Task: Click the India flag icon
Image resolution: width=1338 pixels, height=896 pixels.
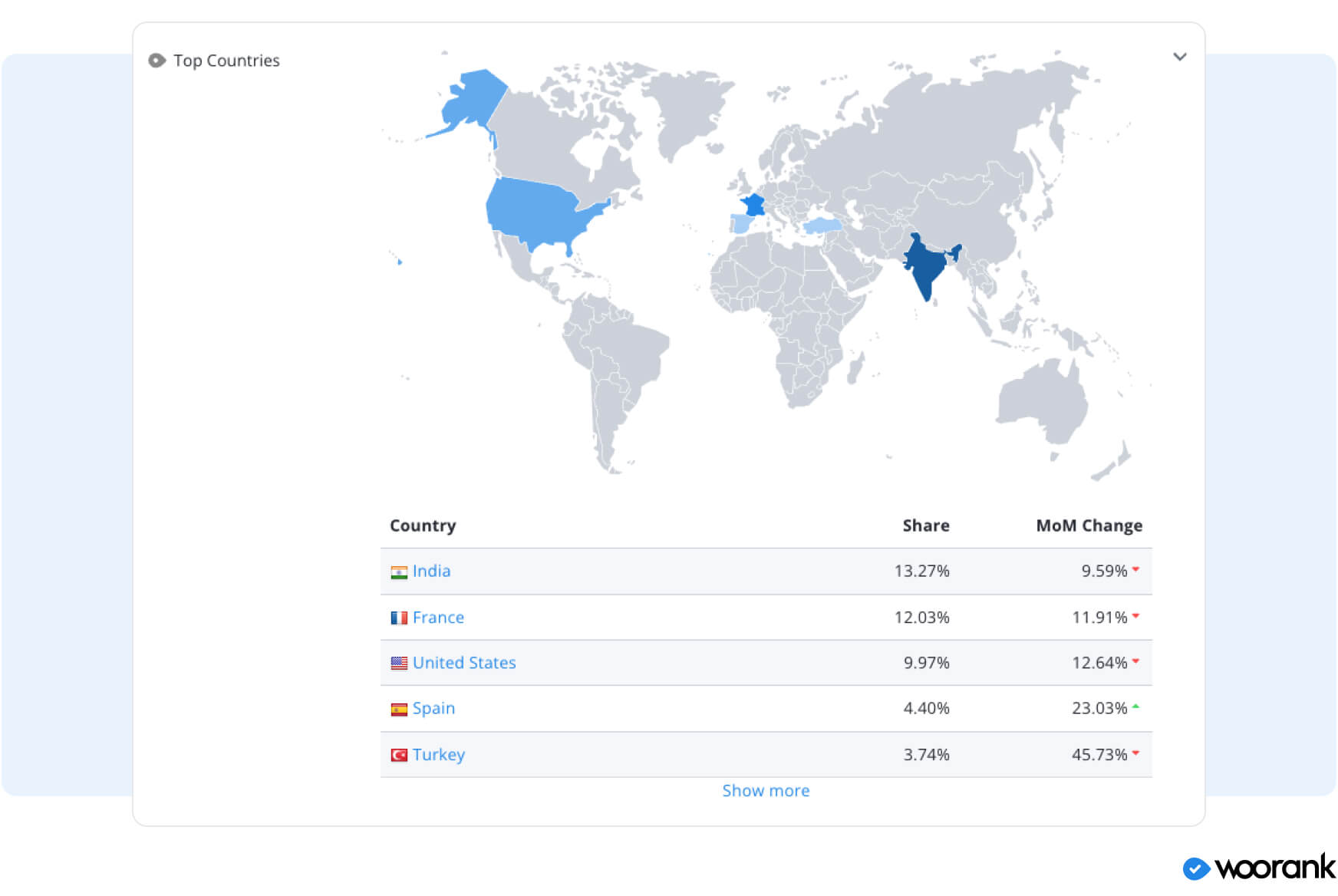Action: pyautogui.click(x=399, y=572)
